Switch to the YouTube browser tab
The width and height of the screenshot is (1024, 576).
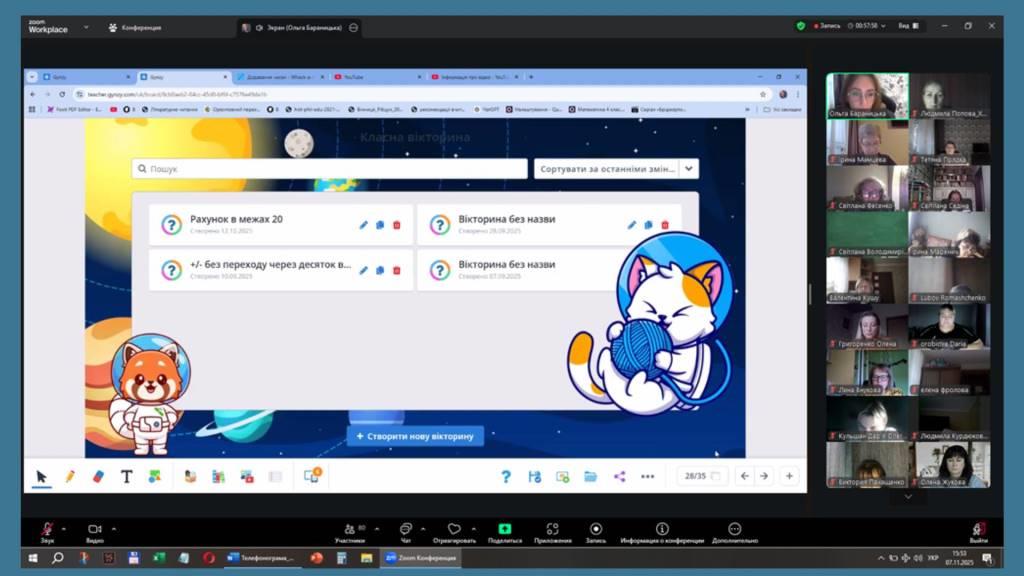pyautogui.click(x=375, y=77)
